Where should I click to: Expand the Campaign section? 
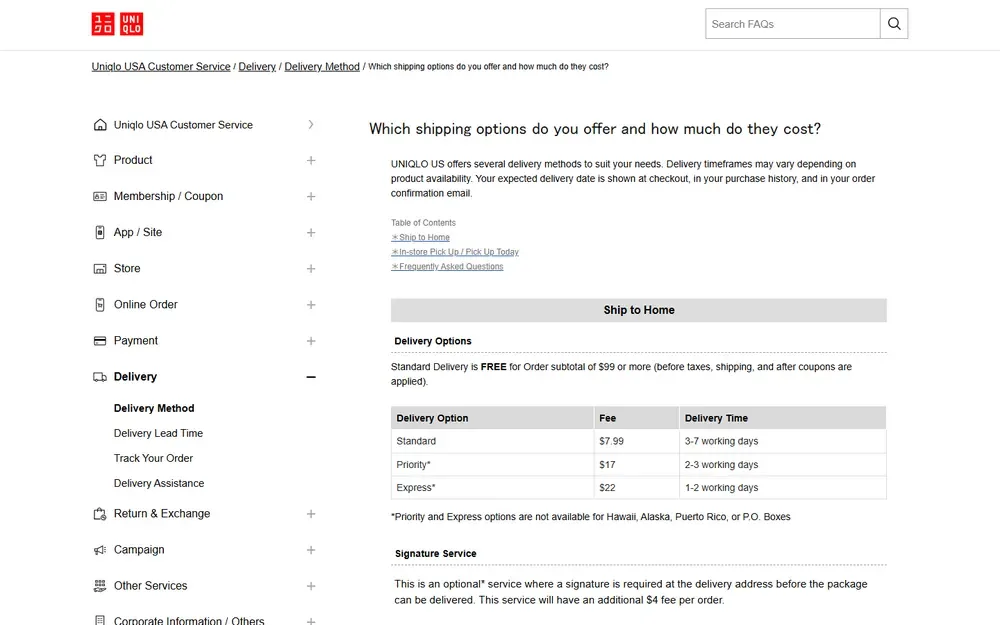[x=311, y=550]
